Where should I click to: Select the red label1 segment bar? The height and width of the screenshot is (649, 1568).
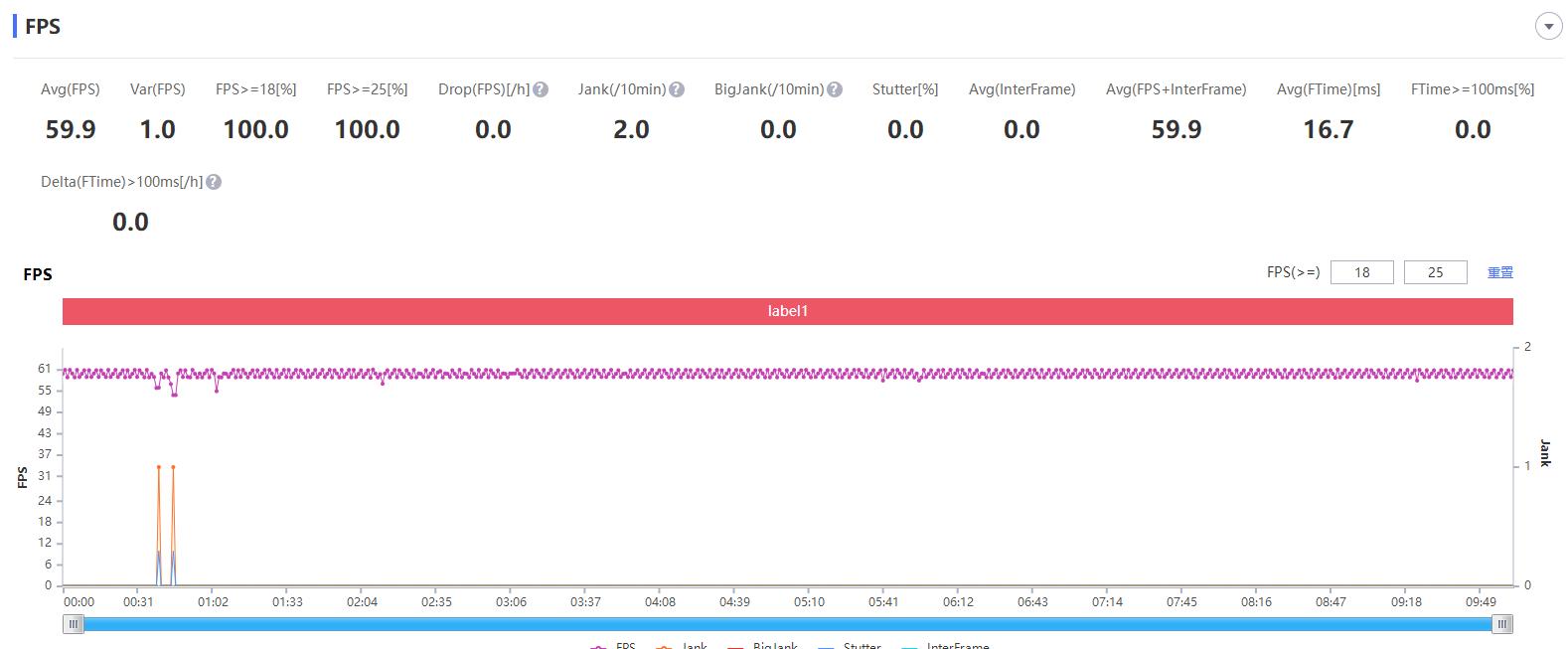point(787,311)
